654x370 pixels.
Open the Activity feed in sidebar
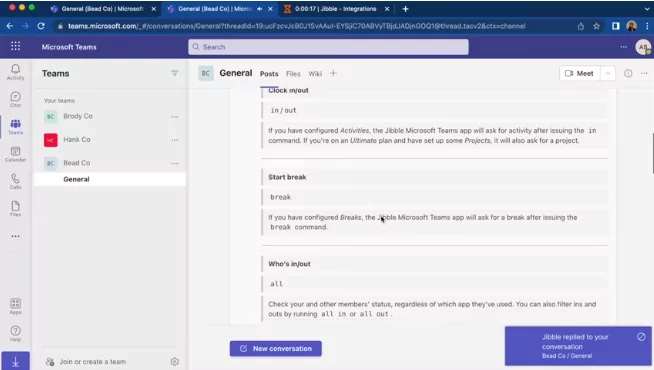point(15,72)
